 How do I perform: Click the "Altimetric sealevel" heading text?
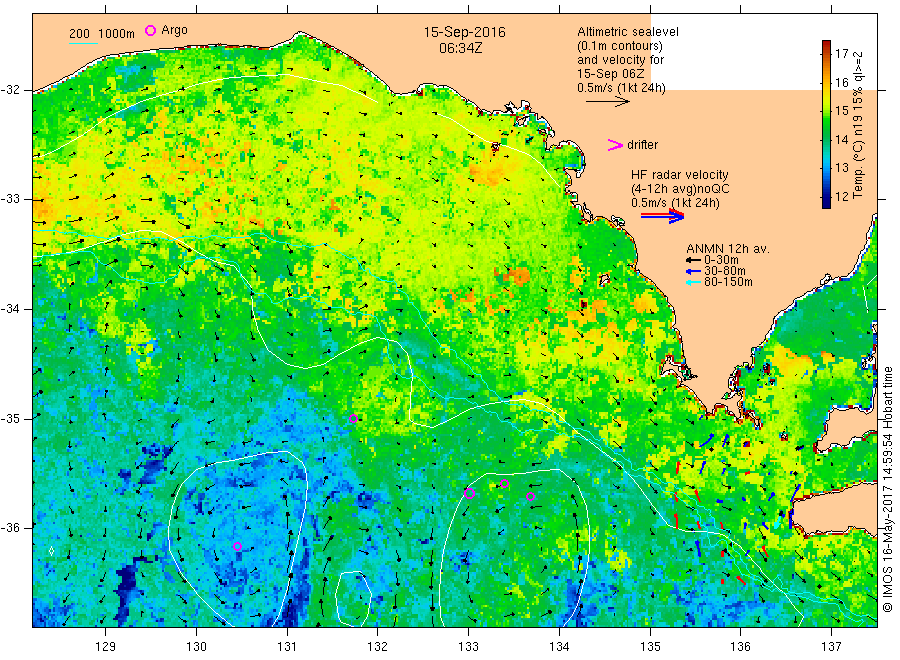[628, 32]
